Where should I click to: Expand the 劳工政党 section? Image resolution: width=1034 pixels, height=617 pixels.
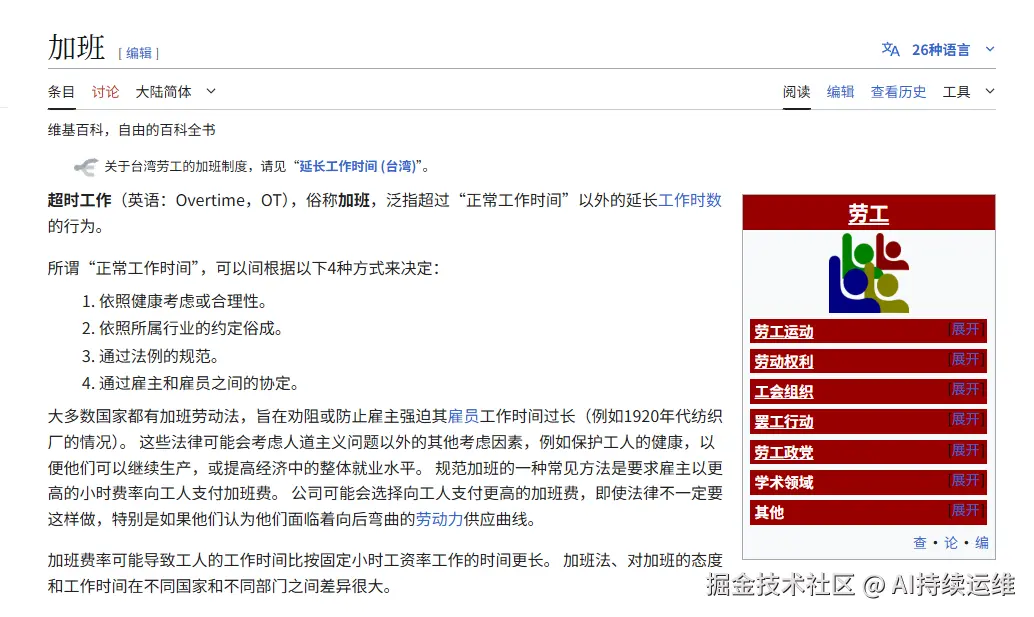pyautogui.click(x=964, y=452)
